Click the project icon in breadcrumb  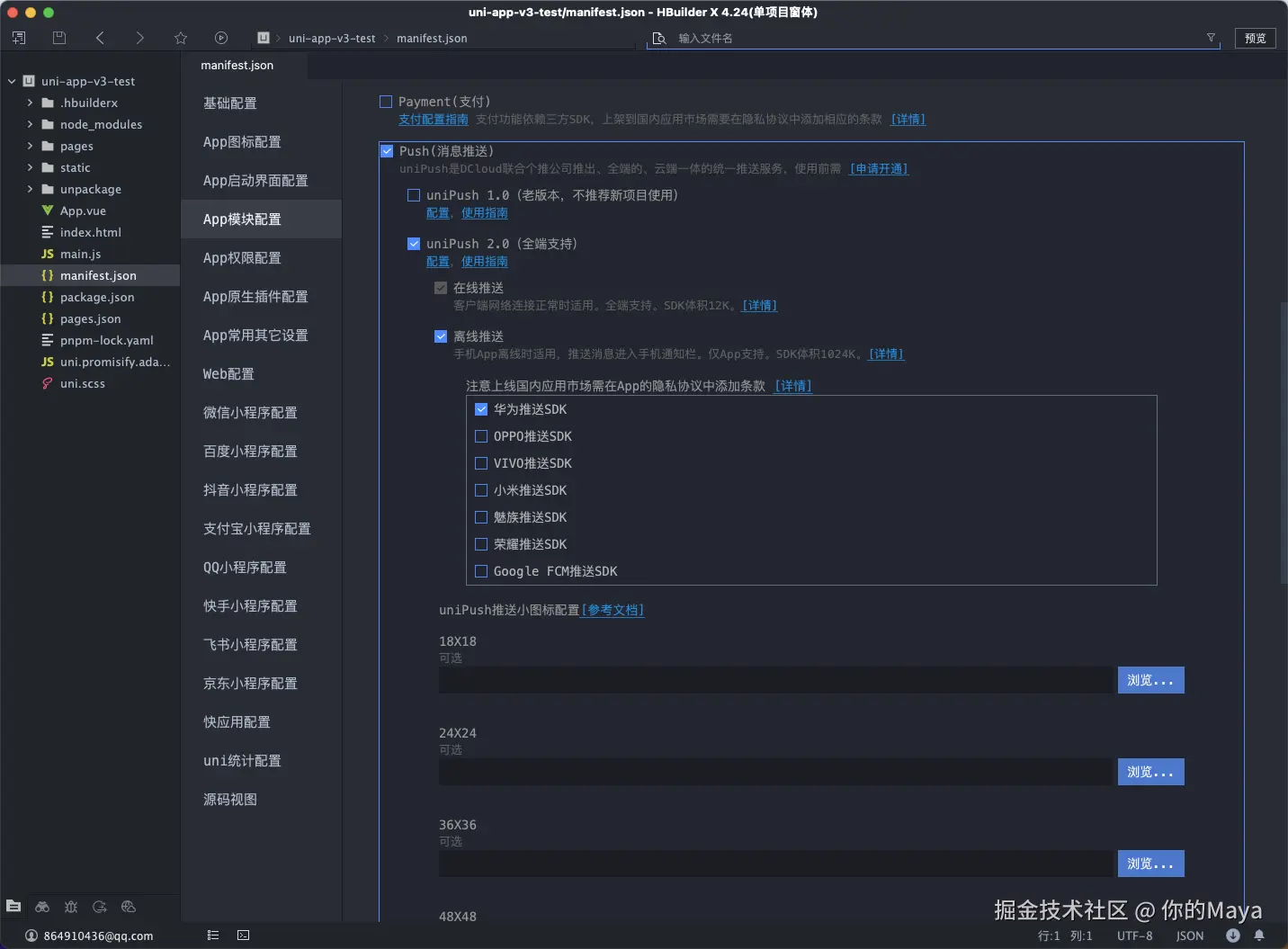pyautogui.click(x=264, y=38)
